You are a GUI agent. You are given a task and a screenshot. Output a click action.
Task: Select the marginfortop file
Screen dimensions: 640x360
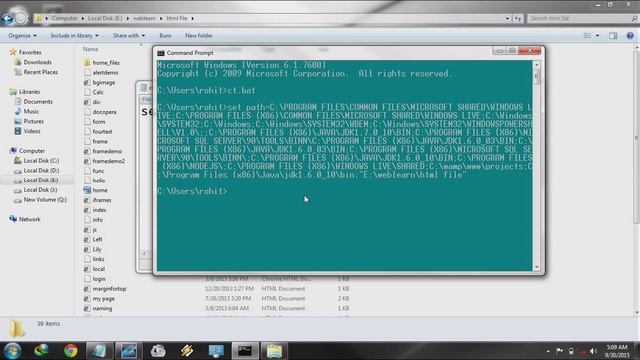pyautogui.click(x=109, y=289)
